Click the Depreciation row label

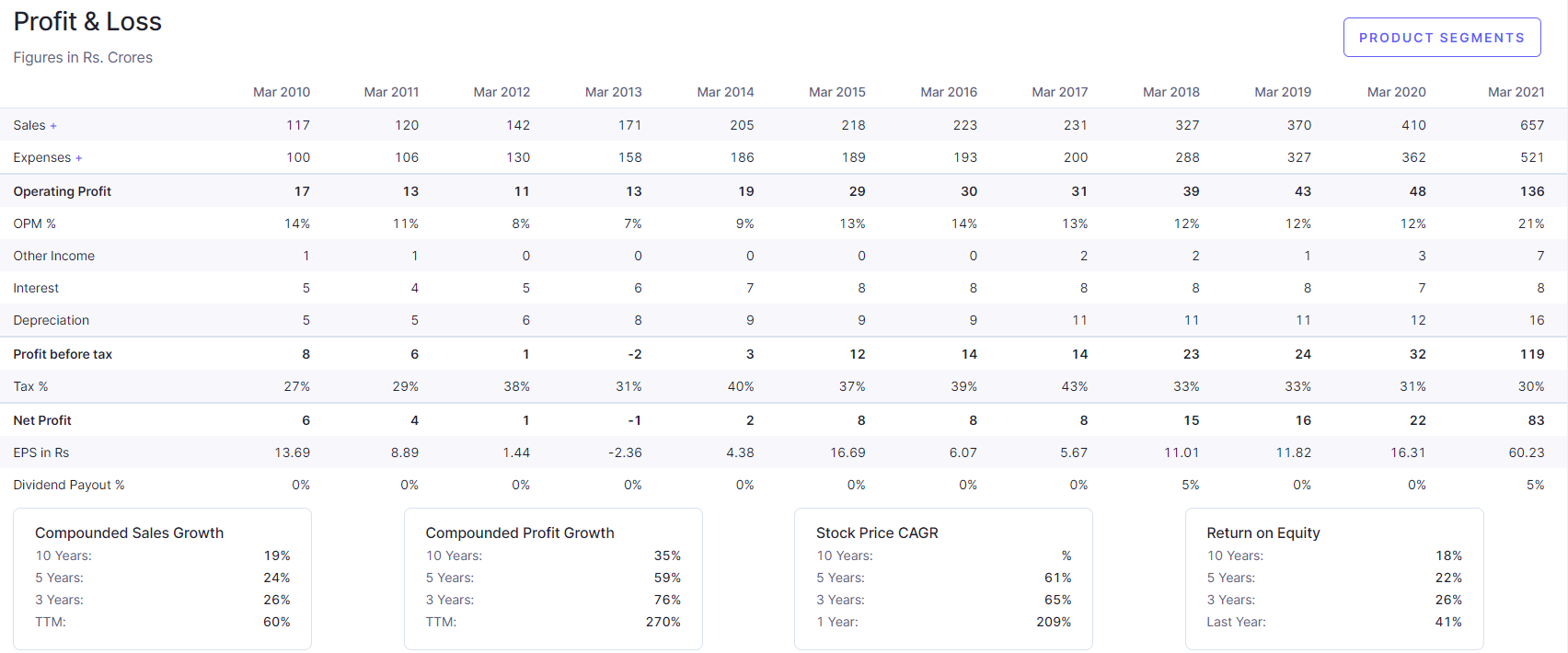coord(51,320)
